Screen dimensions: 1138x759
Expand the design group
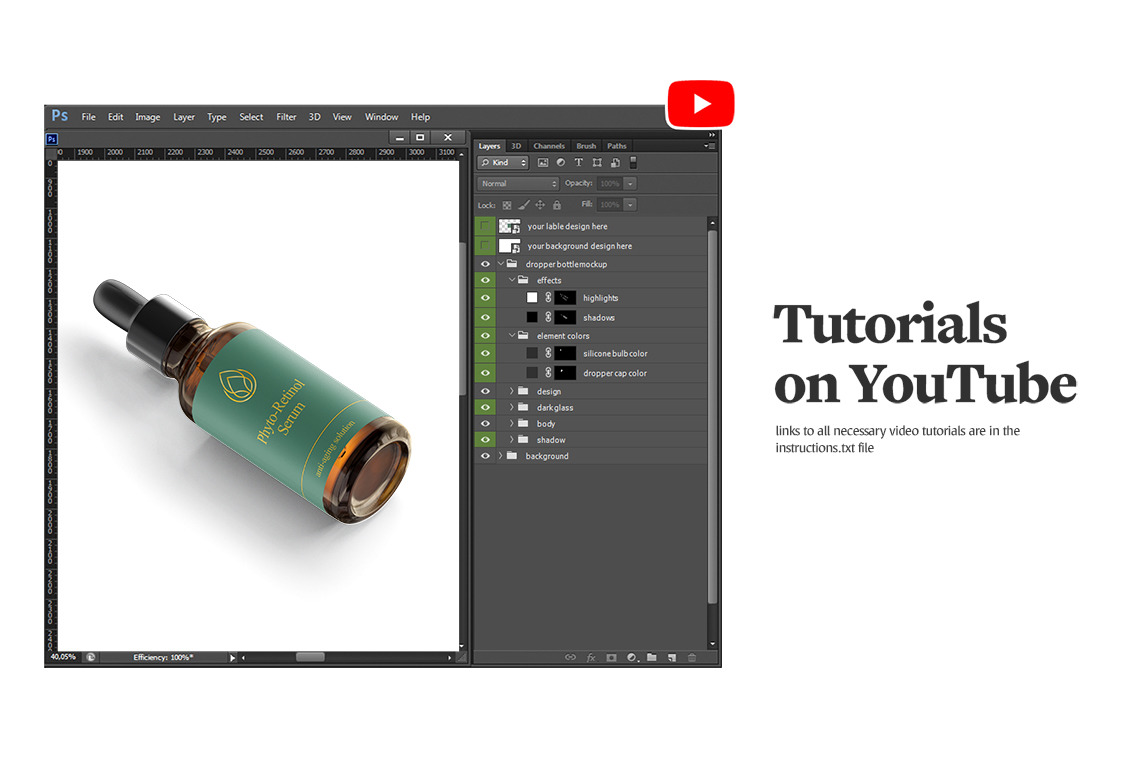coord(512,391)
